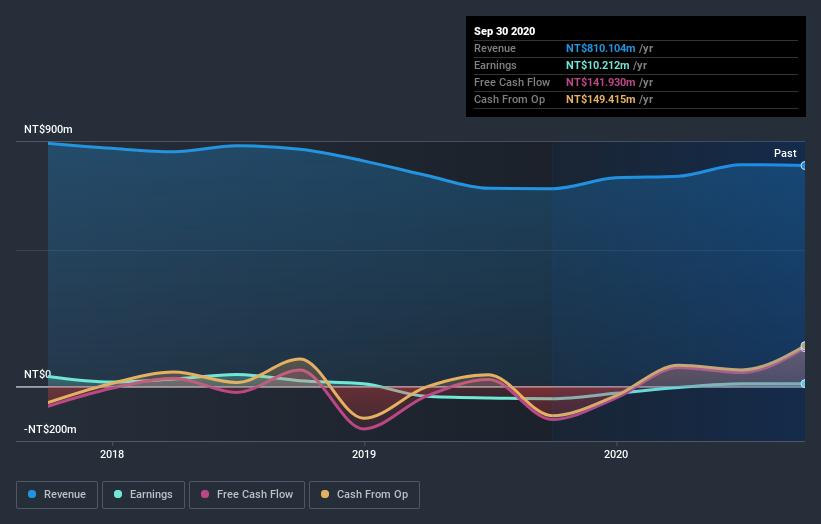
Task: Select the 2020 axis label
Action: 616,454
